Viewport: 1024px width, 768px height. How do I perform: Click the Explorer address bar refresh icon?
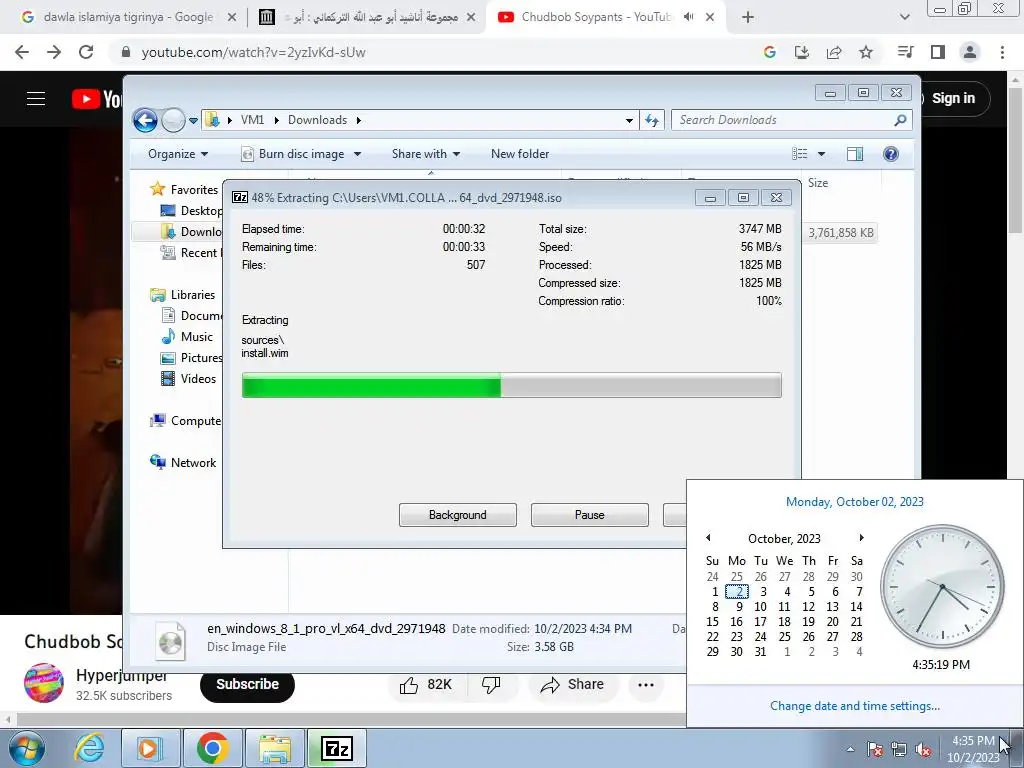pyautogui.click(x=652, y=120)
